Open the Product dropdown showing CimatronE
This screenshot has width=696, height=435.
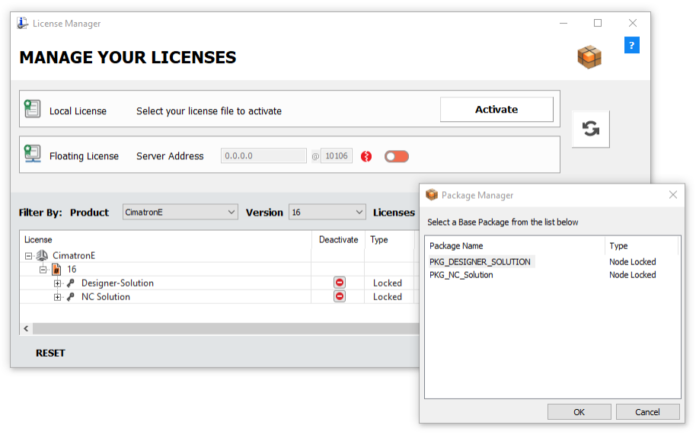pos(179,212)
